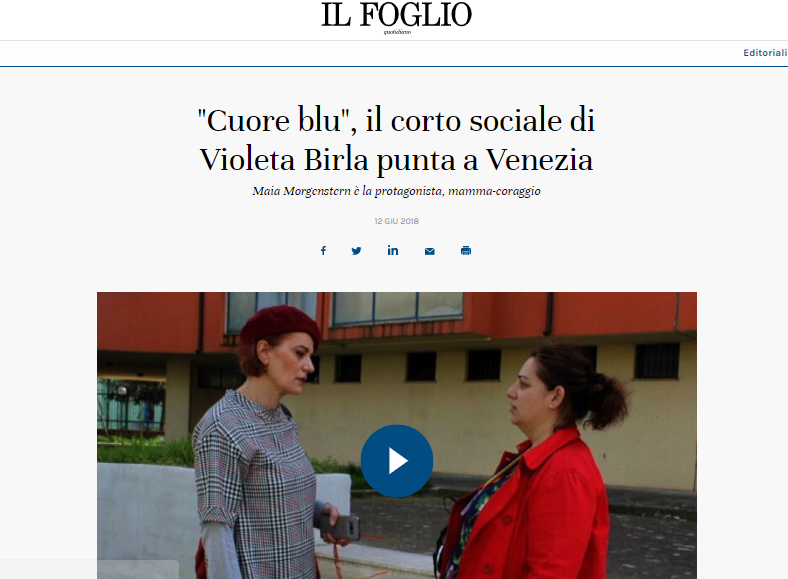The width and height of the screenshot is (788, 579).
Task: Click the article date 12 GIU 2018
Action: [397, 221]
